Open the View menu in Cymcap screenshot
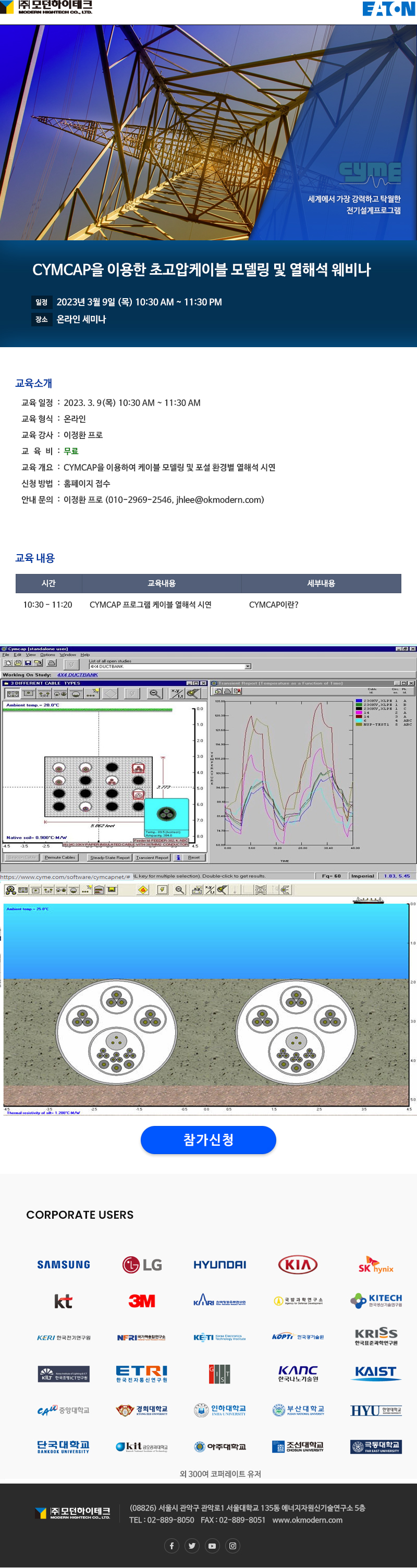The height and width of the screenshot is (1568, 417). pos(30,655)
